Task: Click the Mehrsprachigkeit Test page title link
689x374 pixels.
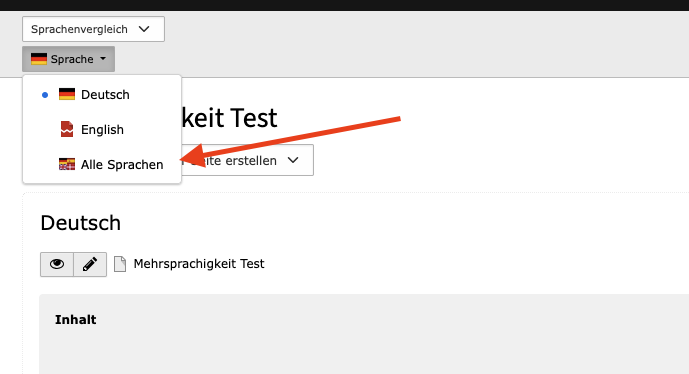Action: pyautogui.click(x=199, y=264)
